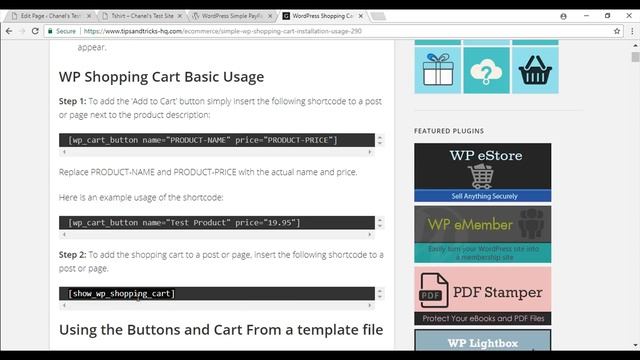Minimize the Chrome window
The image size is (640, 360).
tap(587, 16)
